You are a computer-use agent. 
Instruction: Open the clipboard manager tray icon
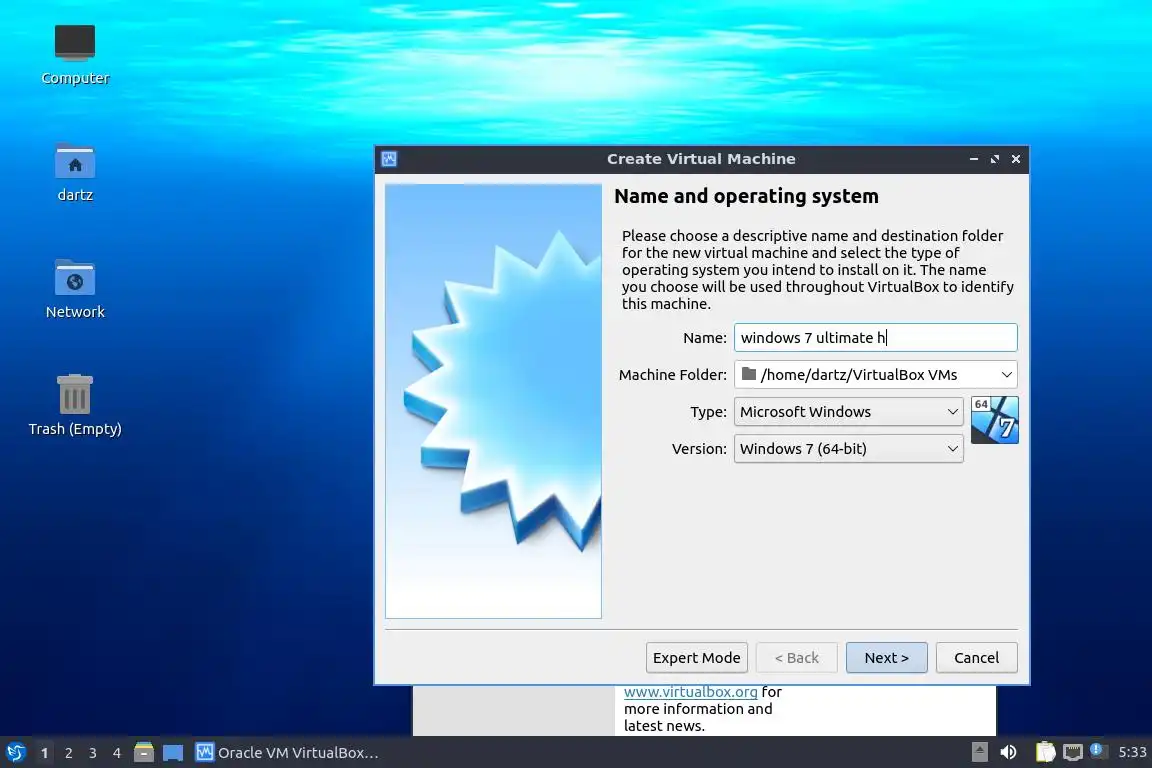[1045, 752]
